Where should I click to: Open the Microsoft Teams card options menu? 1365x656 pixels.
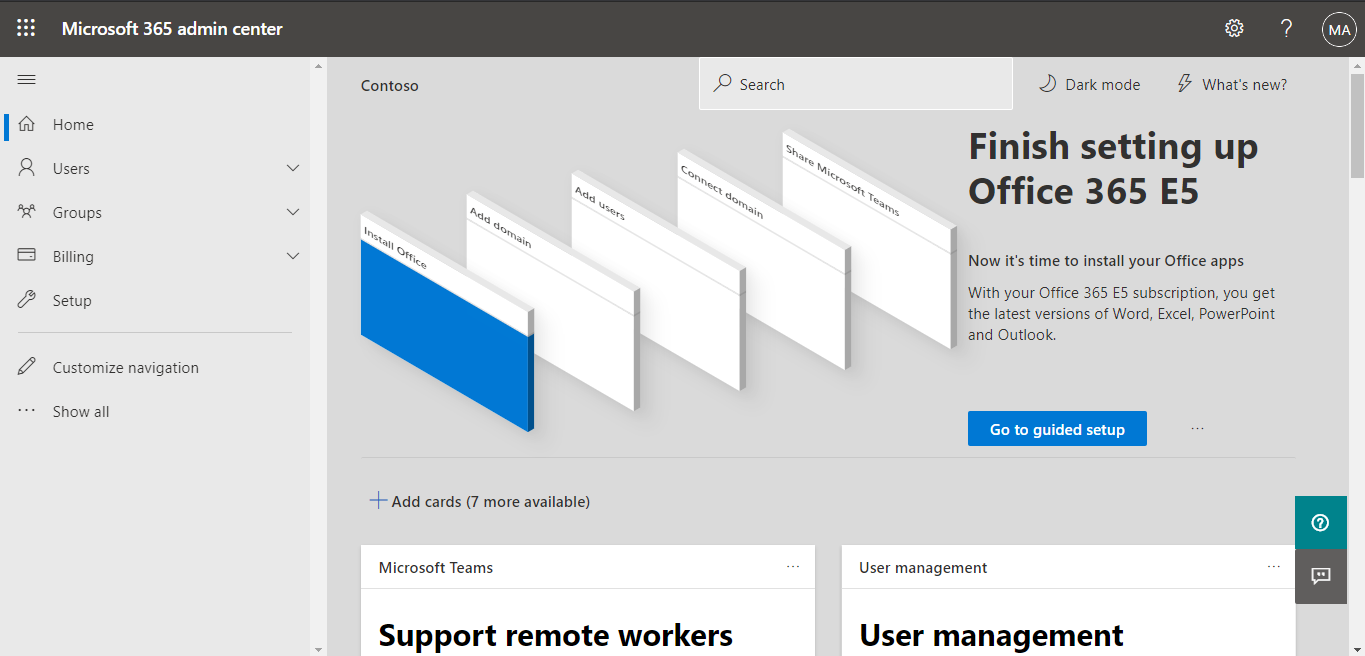tap(793, 566)
